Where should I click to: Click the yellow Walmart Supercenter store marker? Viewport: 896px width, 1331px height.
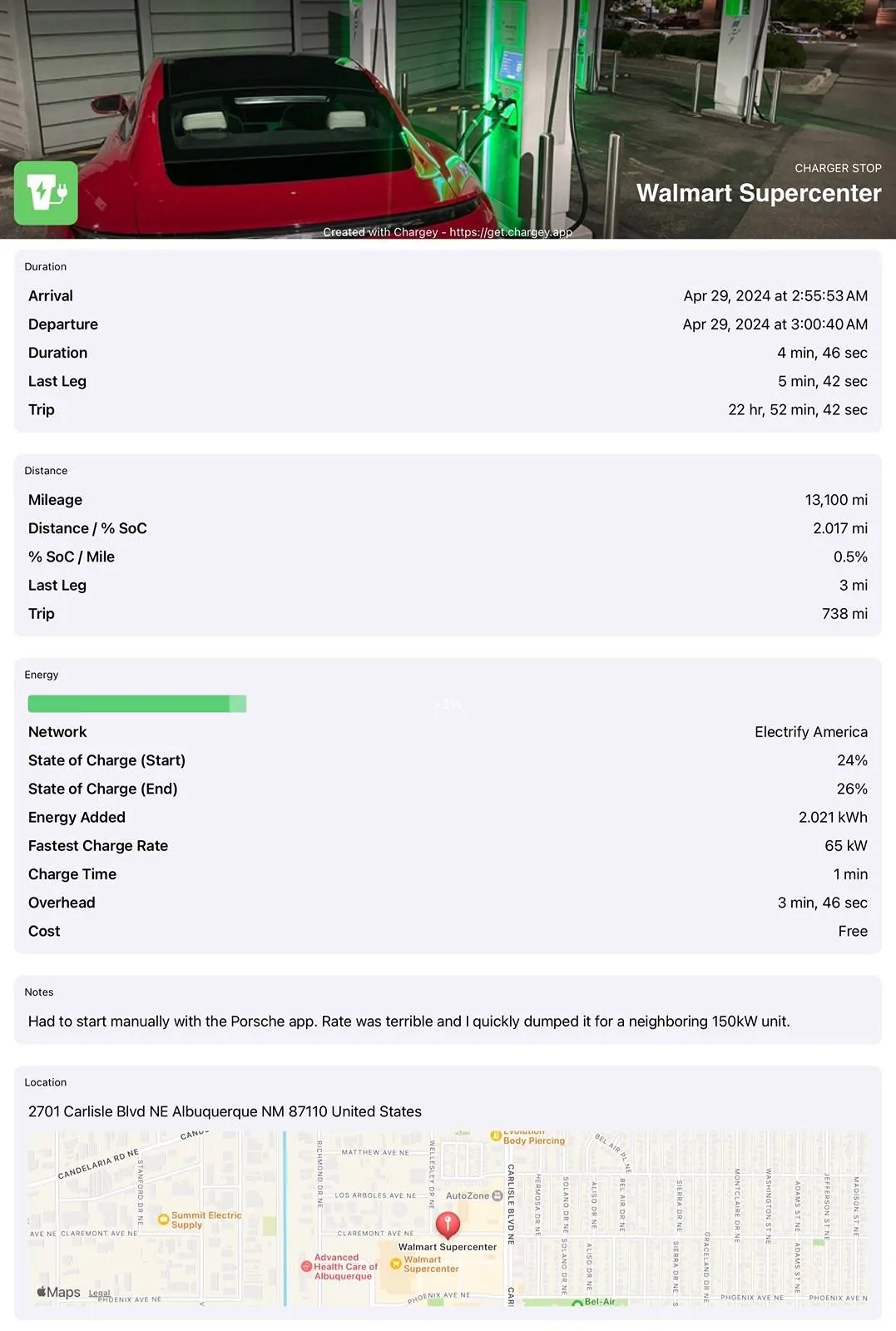coord(396,1264)
